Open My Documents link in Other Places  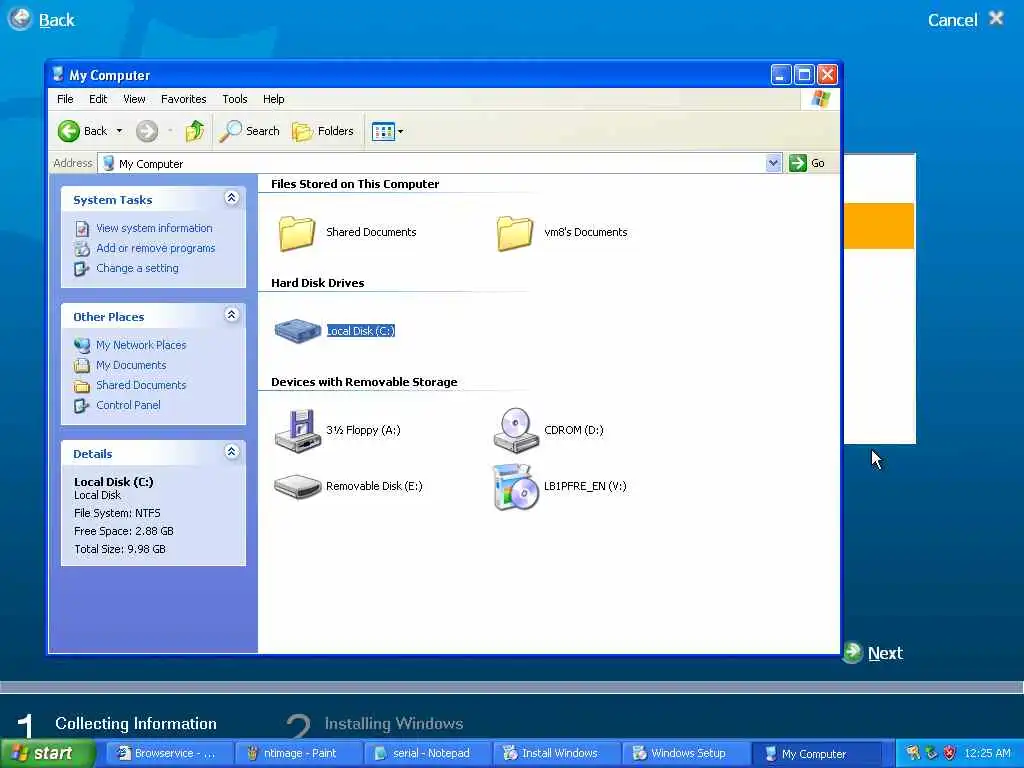coord(131,365)
